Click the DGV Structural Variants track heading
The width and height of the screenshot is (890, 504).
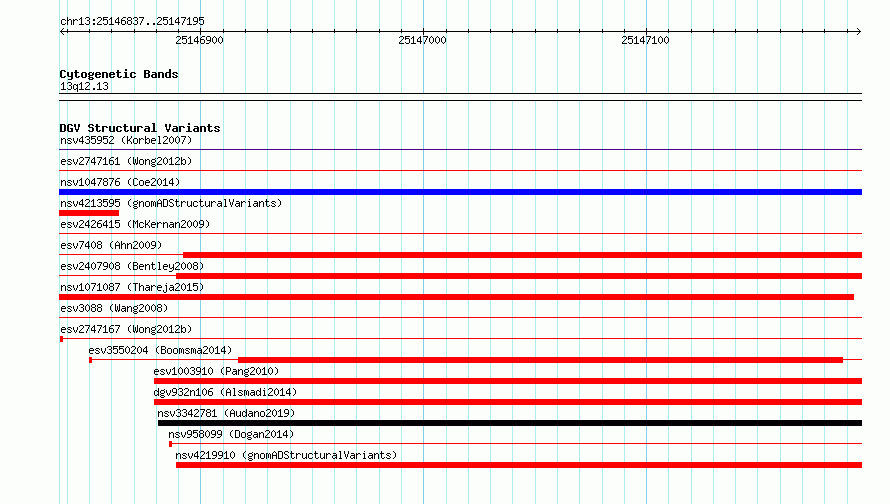140,128
